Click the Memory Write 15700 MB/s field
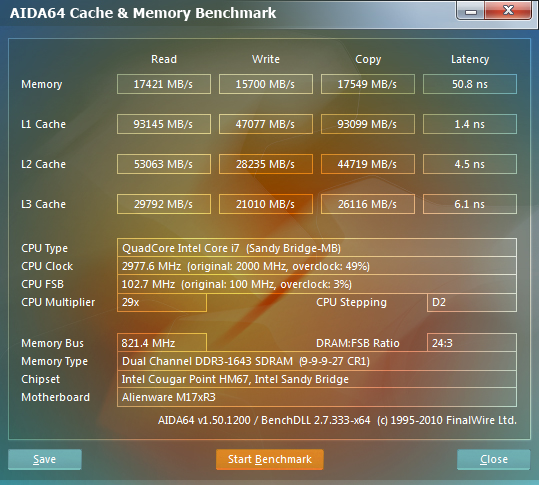 pos(266,84)
